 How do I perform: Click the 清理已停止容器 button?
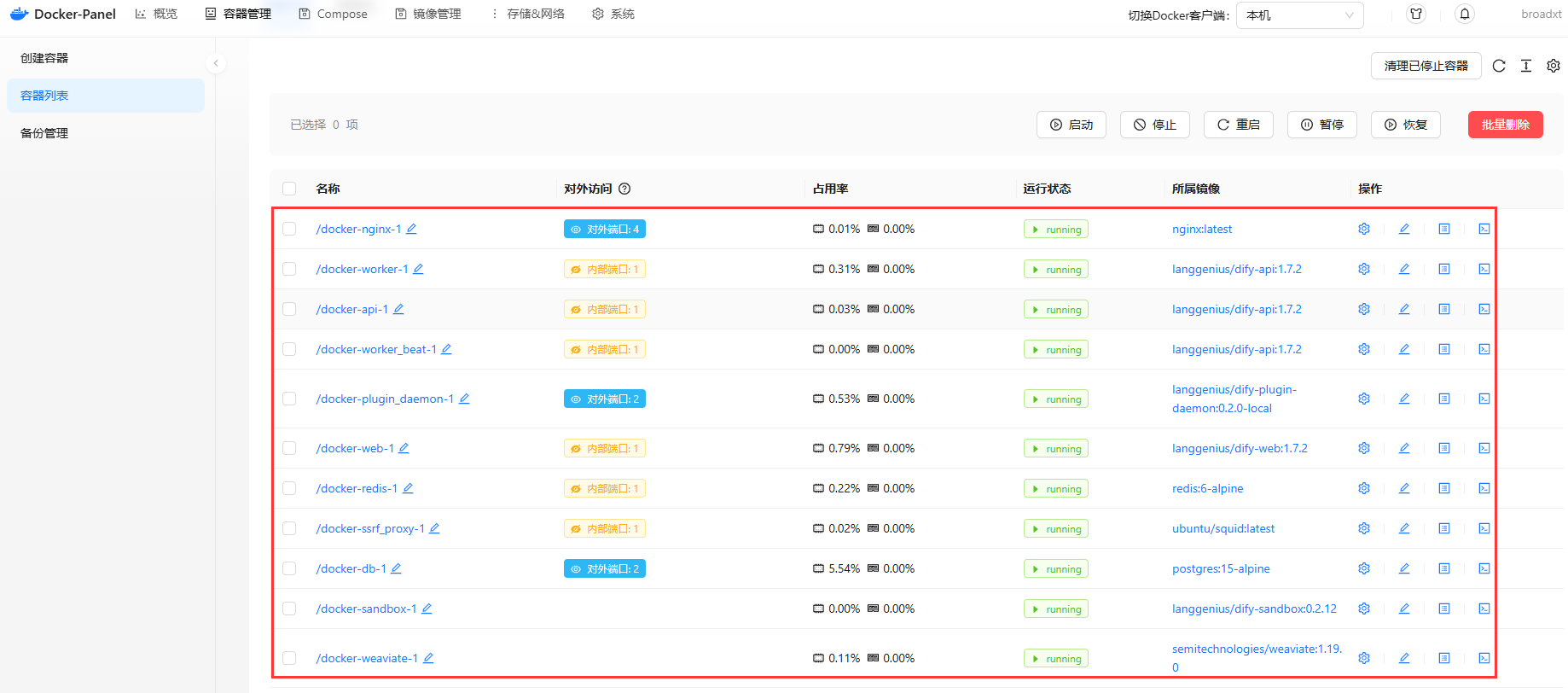click(x=1426, y=66)
